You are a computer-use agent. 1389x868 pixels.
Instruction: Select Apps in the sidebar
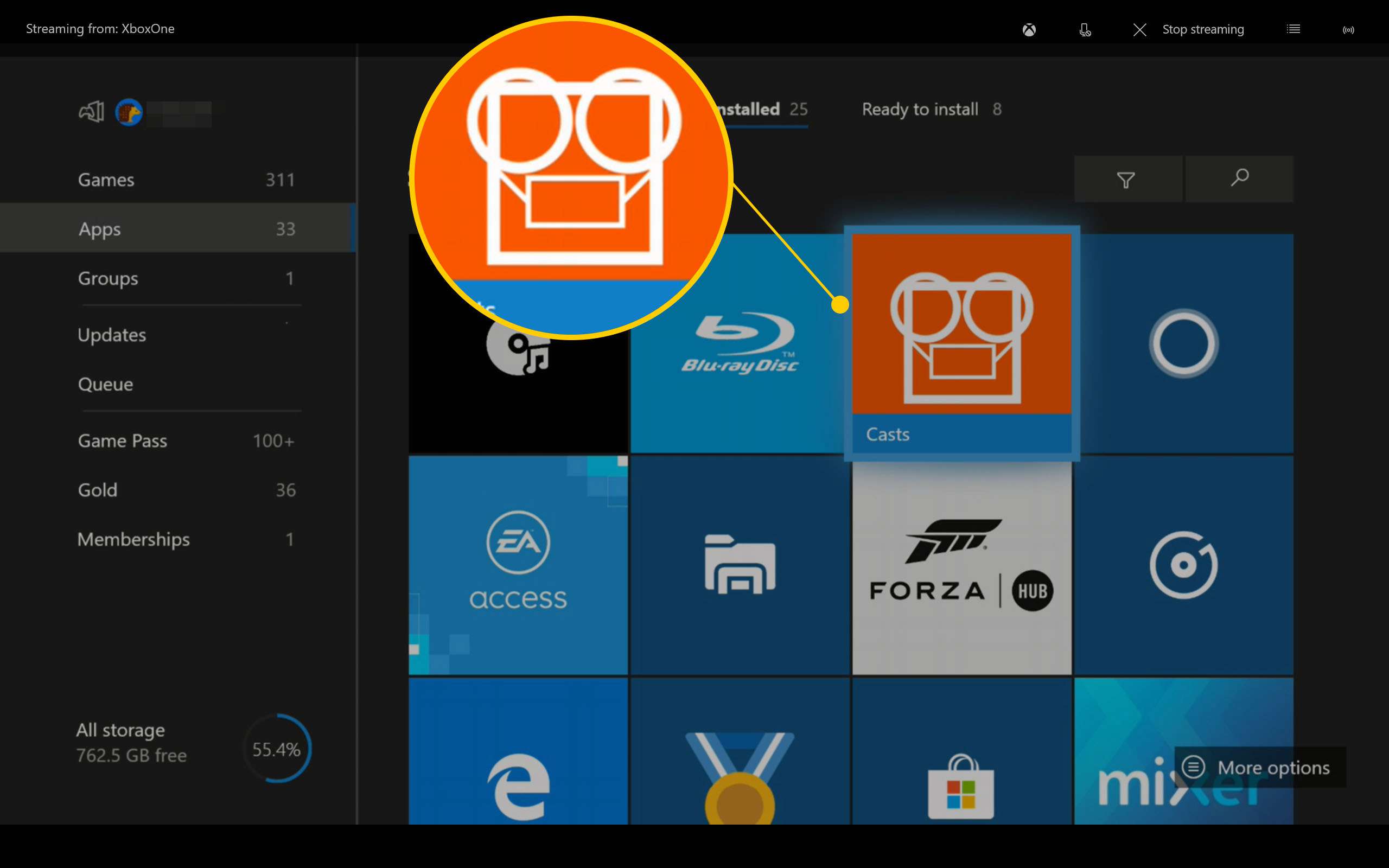(x=178, y=228)
